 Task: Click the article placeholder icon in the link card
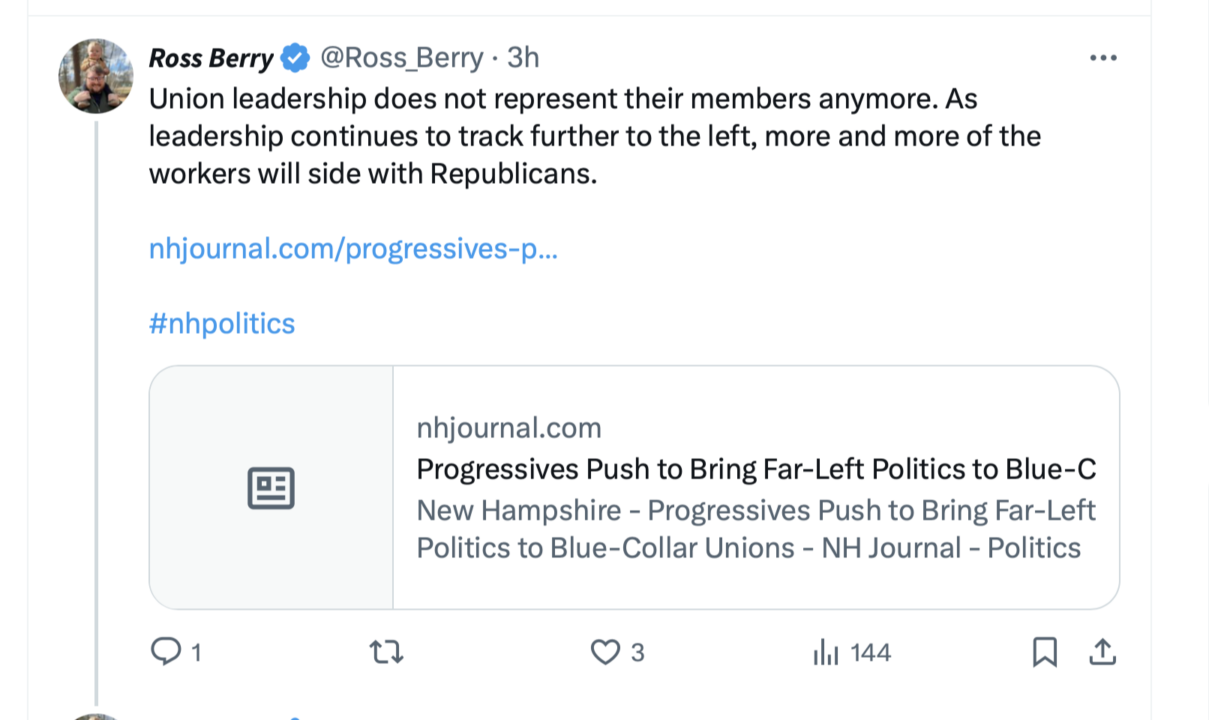point(271,488)
